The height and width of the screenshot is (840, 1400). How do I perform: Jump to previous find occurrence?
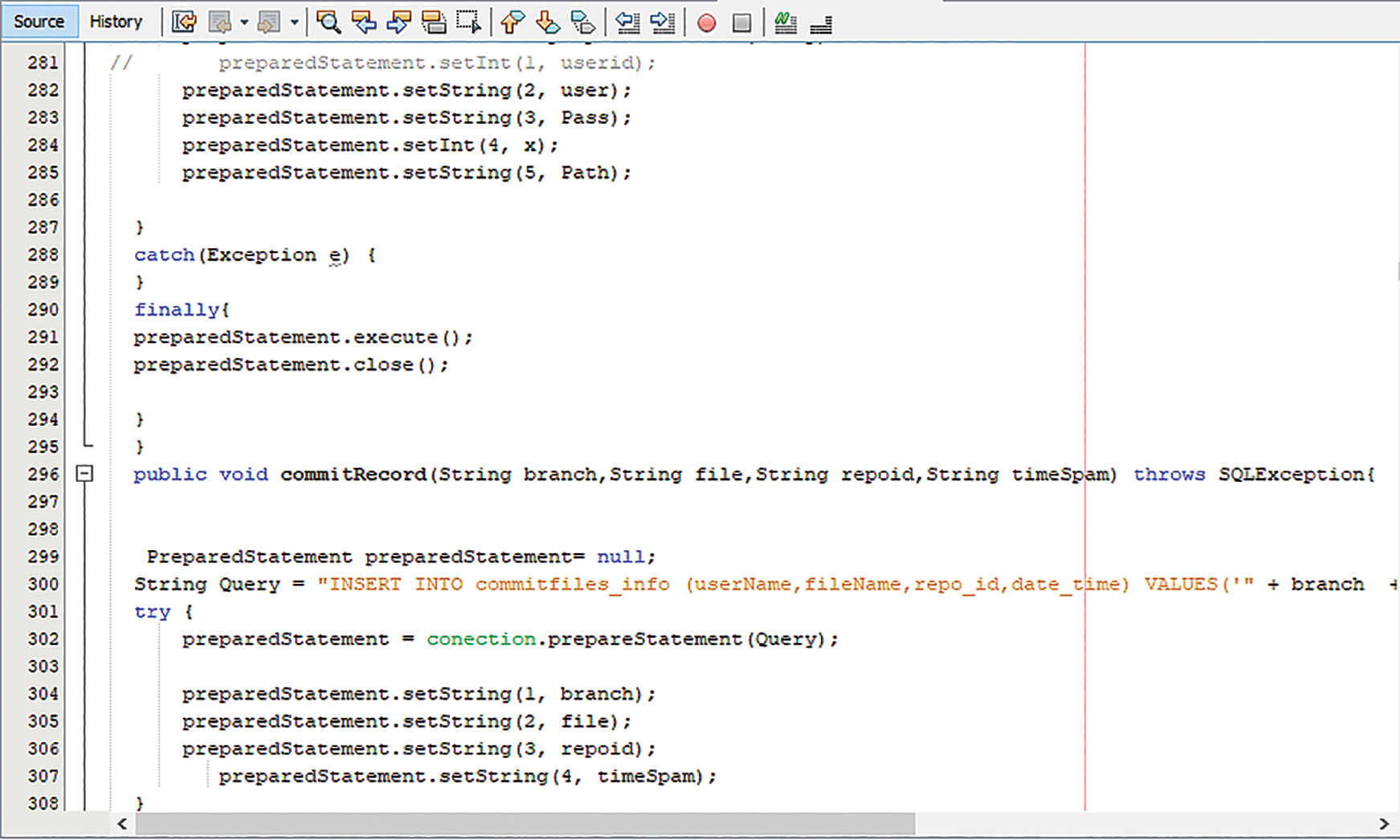tap(364, 22)
